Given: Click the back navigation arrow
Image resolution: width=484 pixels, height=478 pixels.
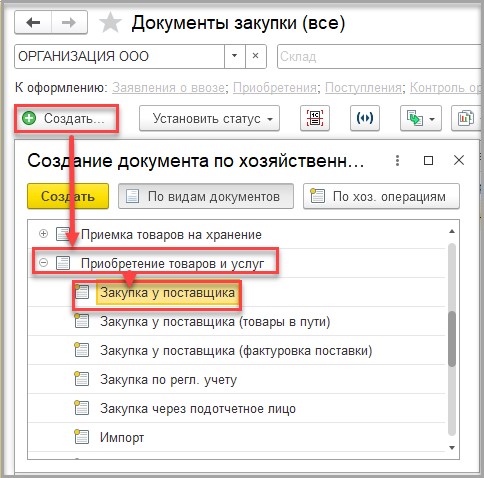Looking at the screenshot, I should pyautogui.click(x=33, y=23).
